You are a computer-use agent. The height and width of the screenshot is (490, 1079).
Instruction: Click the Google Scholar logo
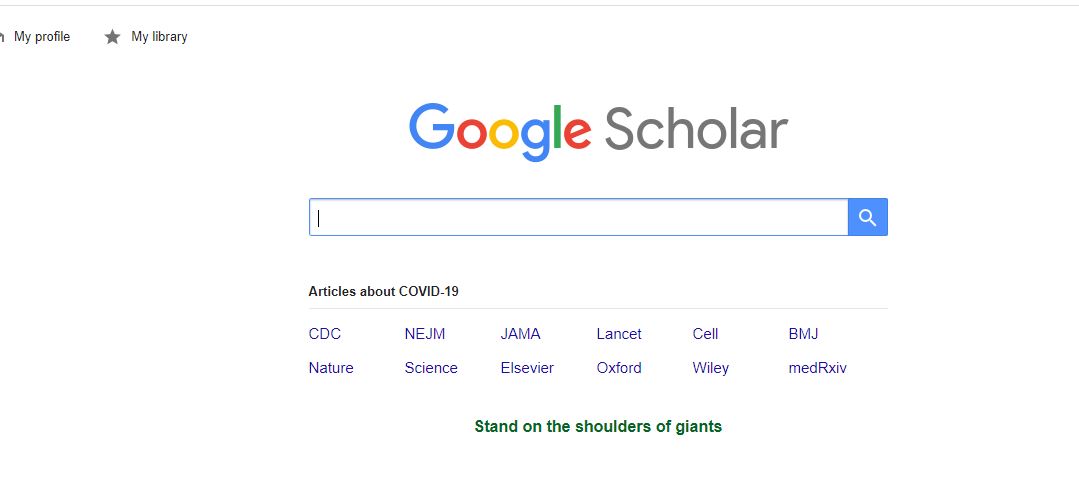click(598, 132)
